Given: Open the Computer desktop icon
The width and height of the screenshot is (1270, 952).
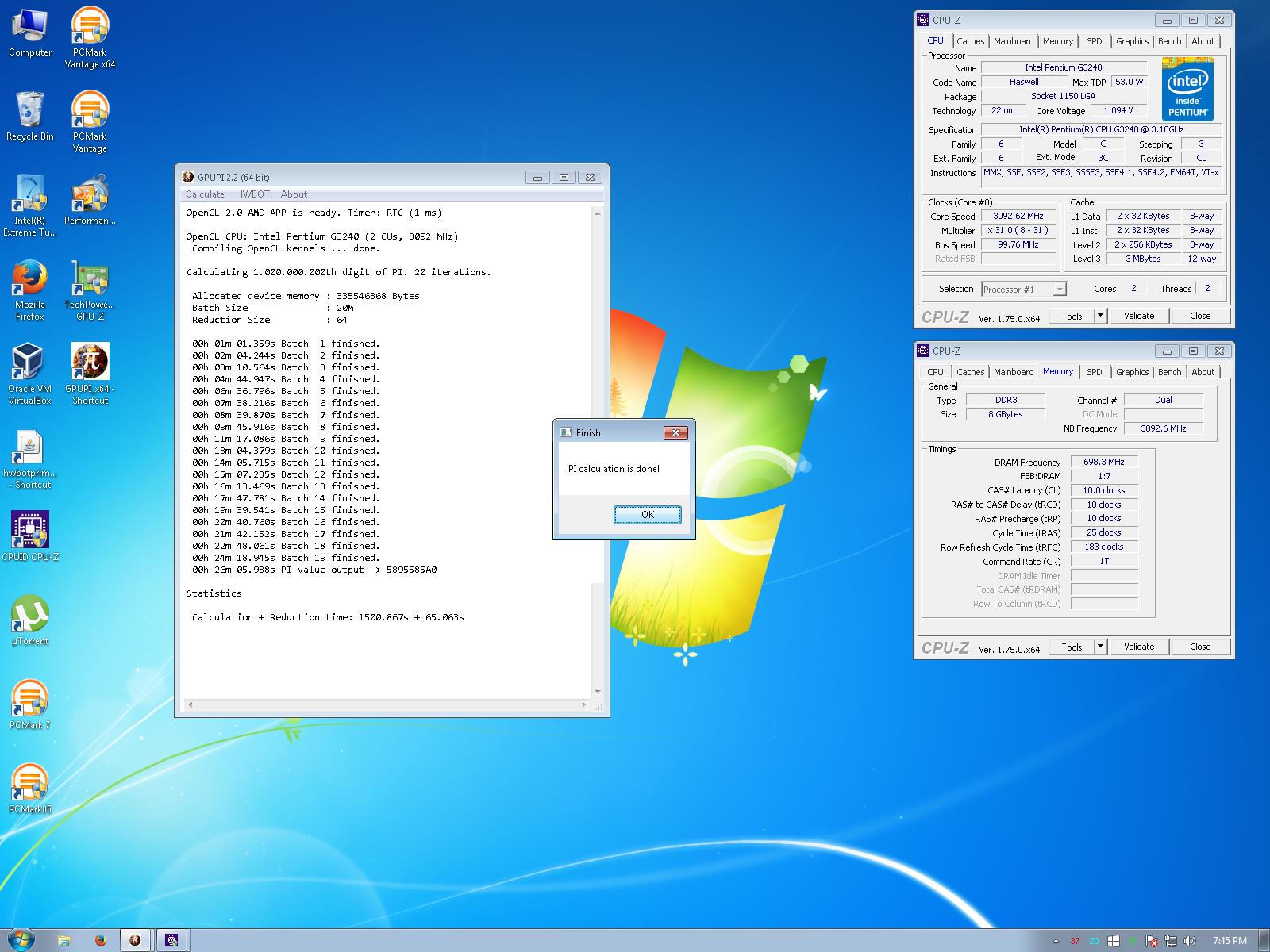Looking at the screenshot, I should pos(30,33).
